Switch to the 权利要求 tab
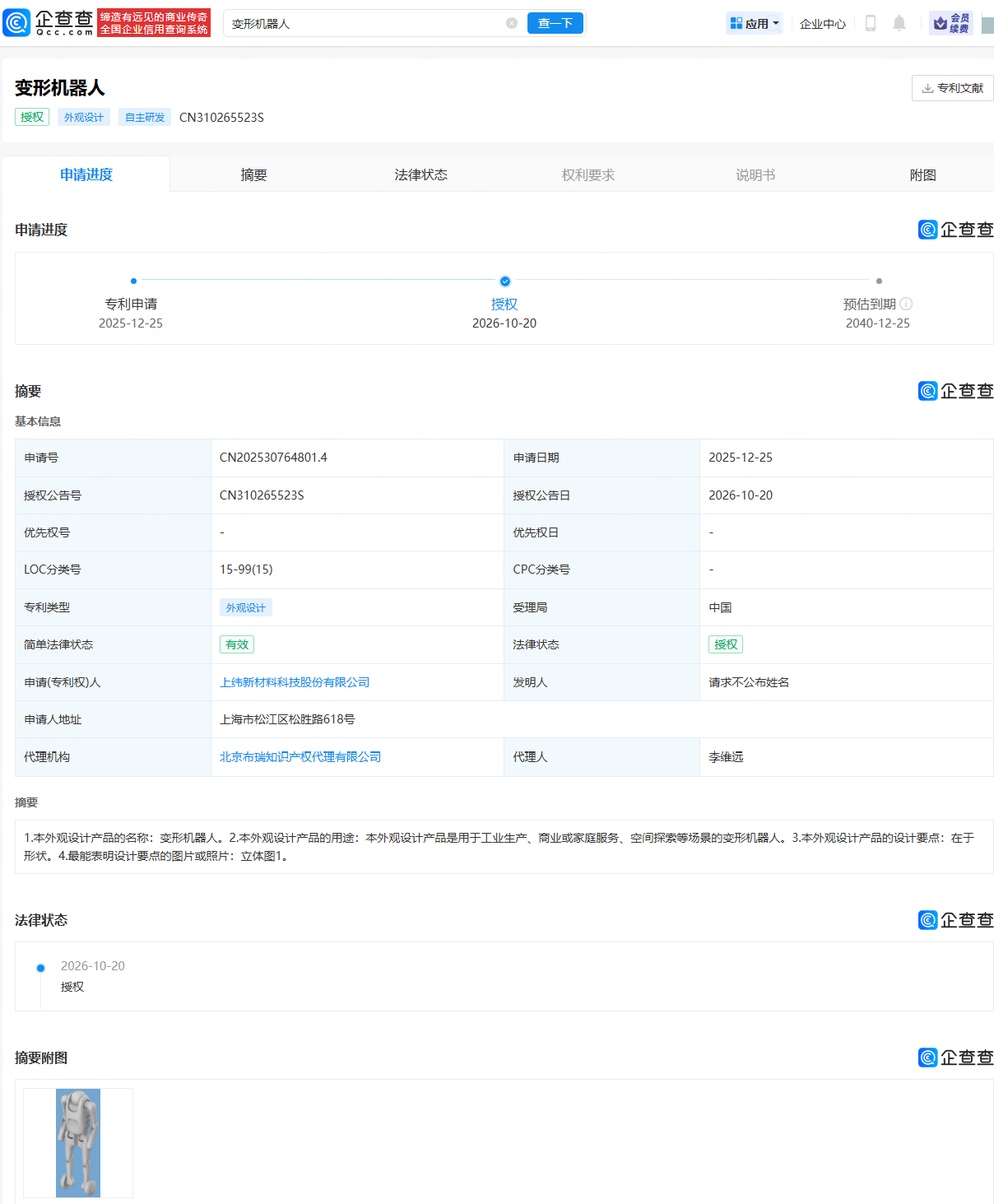 tap(588, 174)
